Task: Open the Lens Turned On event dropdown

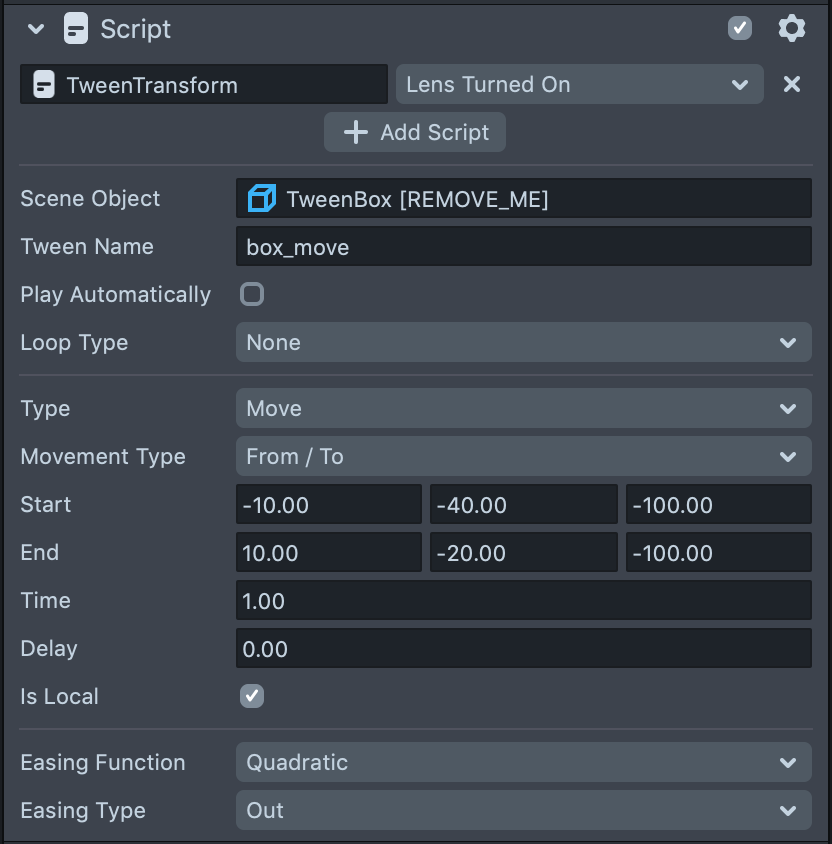Action: click(579, 85)
